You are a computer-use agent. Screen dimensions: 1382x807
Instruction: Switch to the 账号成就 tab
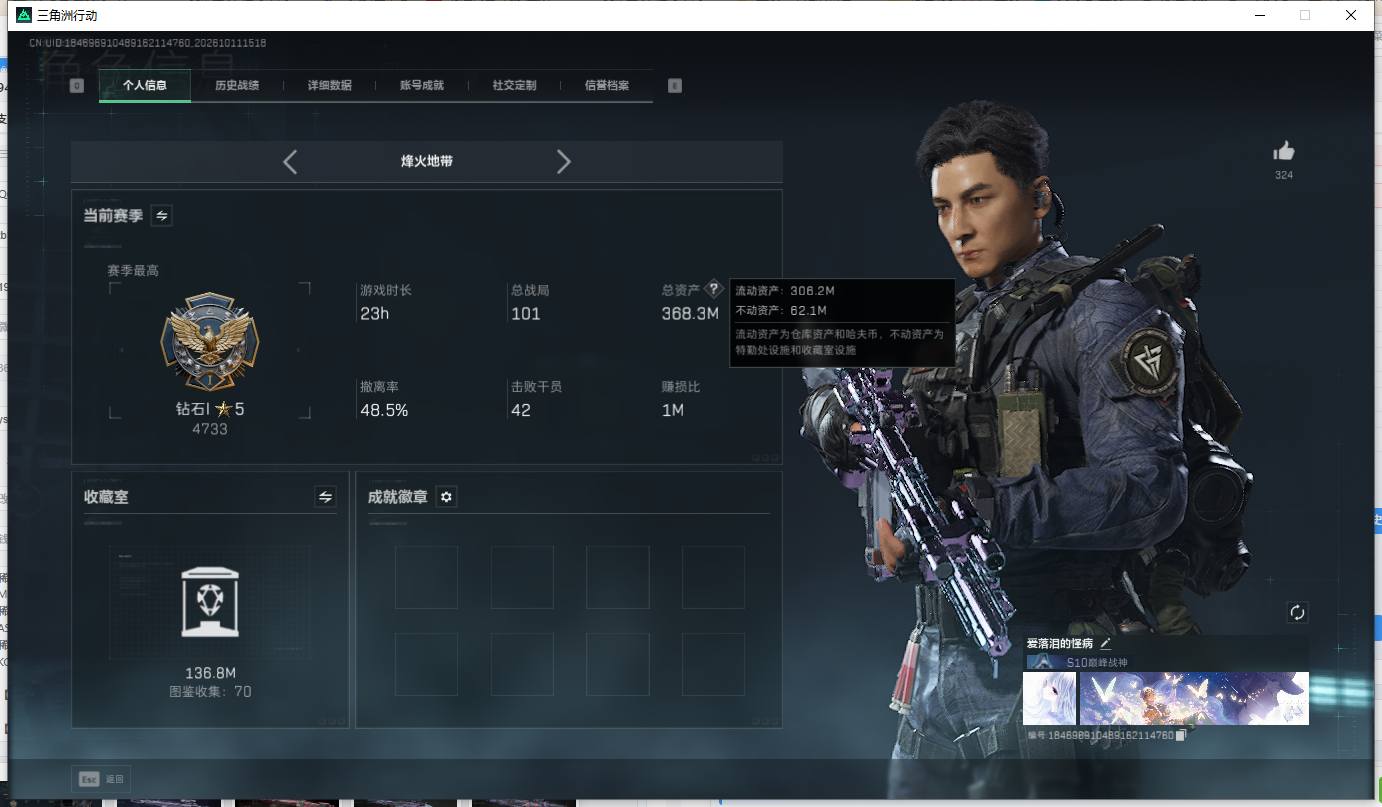[422, 86]
